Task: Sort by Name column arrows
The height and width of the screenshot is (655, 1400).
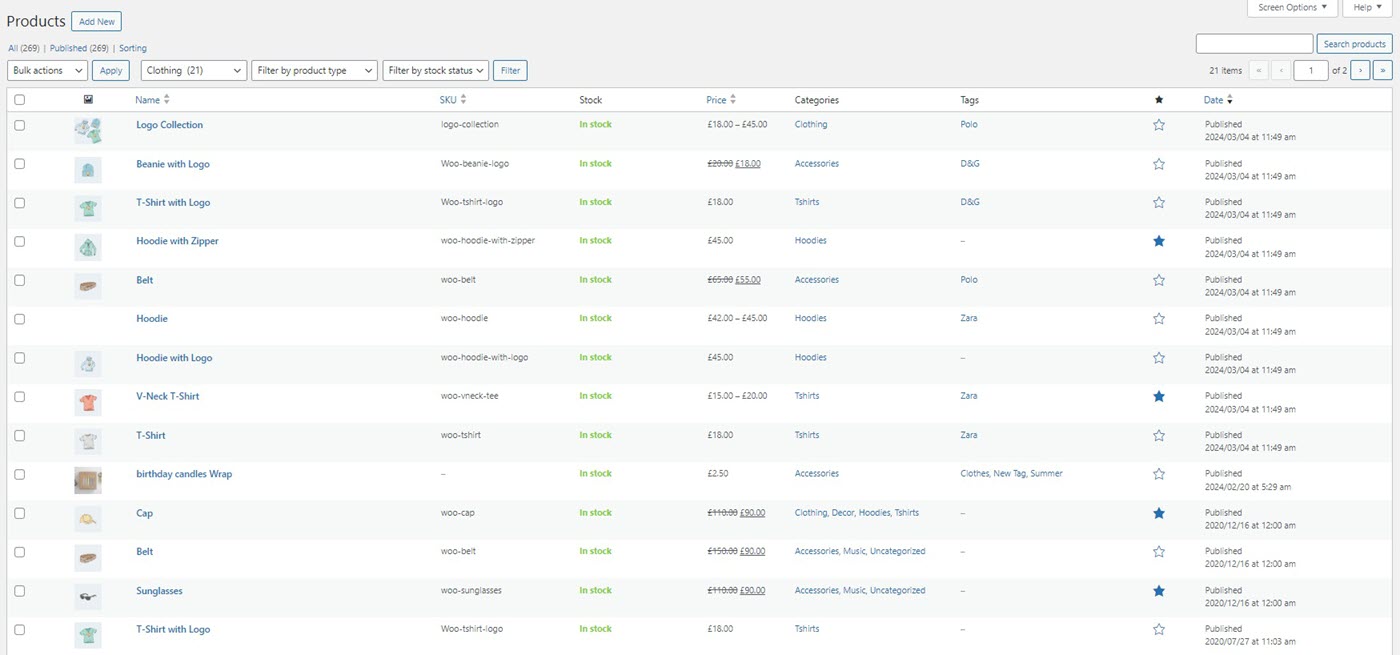Action: 167,100
